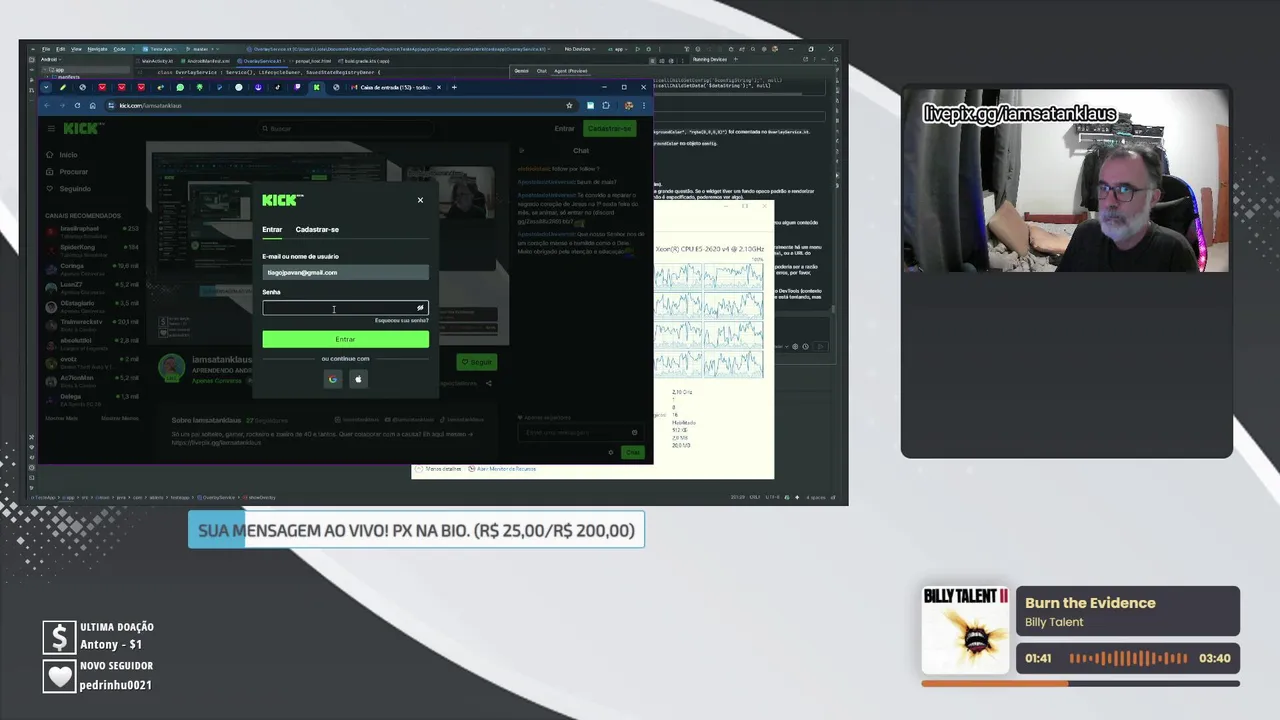Open build.gradle.kts editor tab
The width and height of the screenshot is (1280, 720).
click(x=363, y=61)
